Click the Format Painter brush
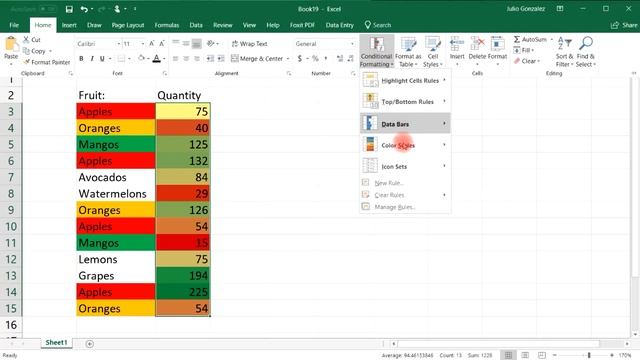The width and height of the screenshot is (640, 360). (26, 62)
